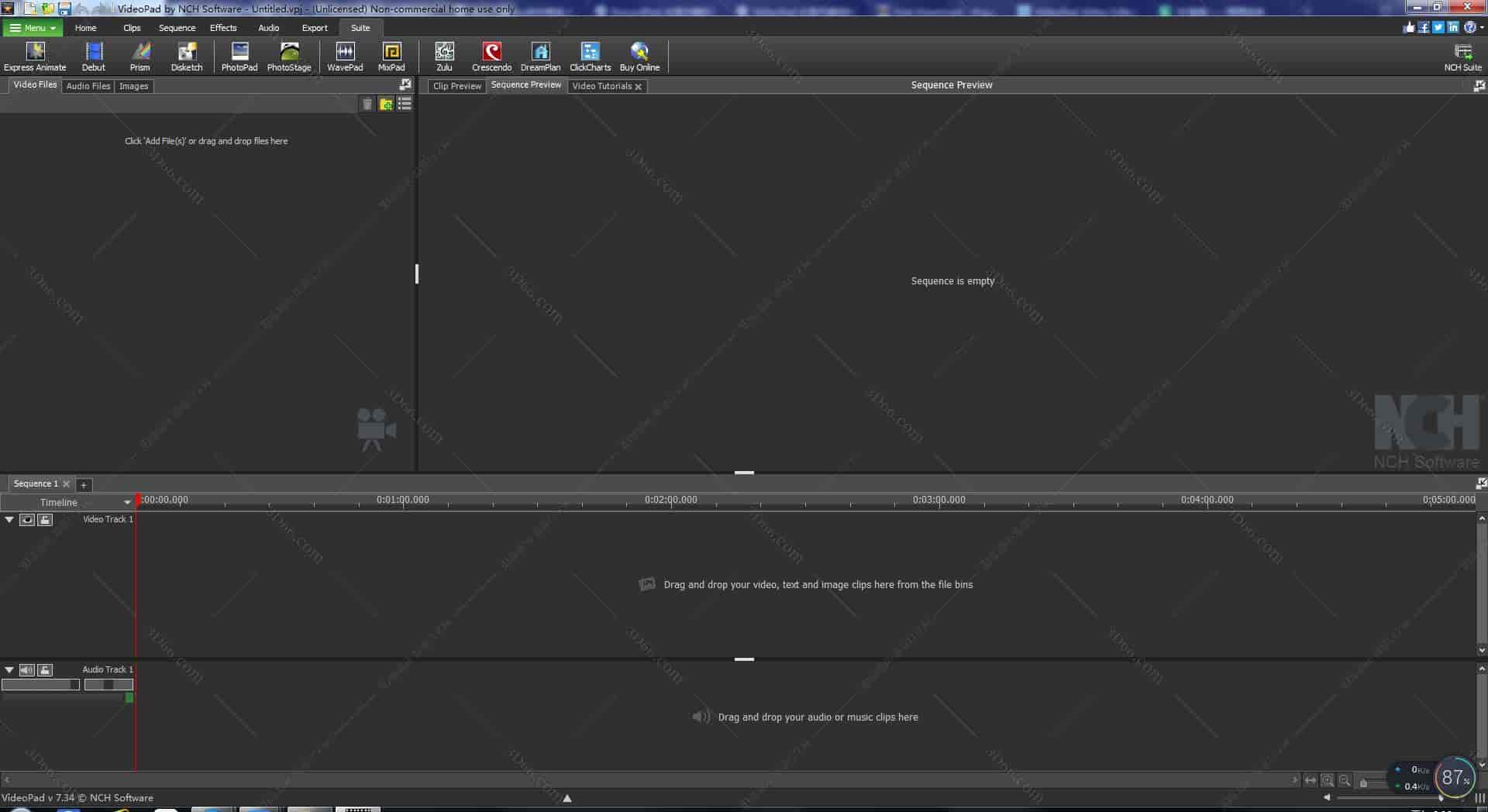Launch WavePad from the Suite toolbar
Screen dimensions: 1488x812
pos(345,54)
